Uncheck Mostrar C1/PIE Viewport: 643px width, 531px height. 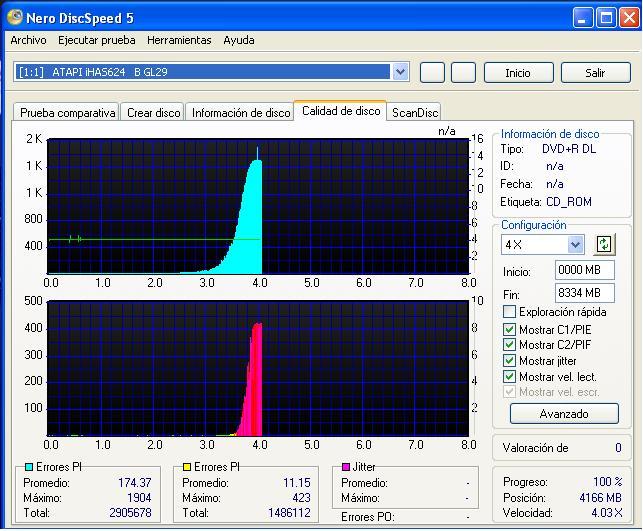pos(510,329)
